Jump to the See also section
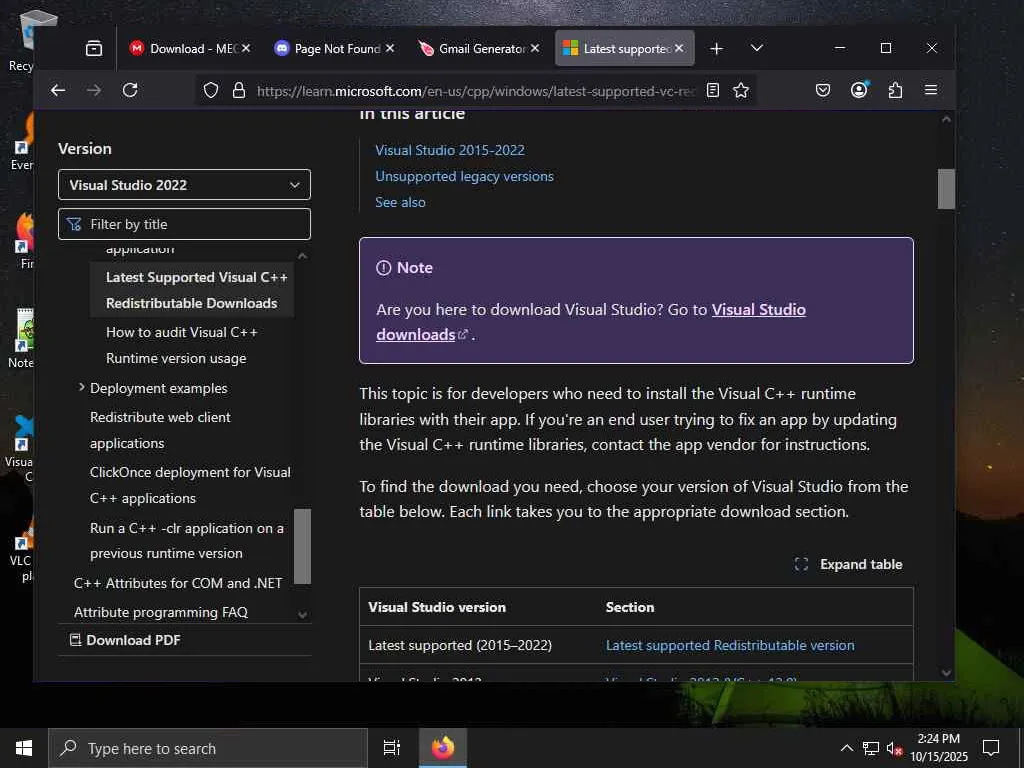This screenshot has height=768, width=1024. [400, 202]
